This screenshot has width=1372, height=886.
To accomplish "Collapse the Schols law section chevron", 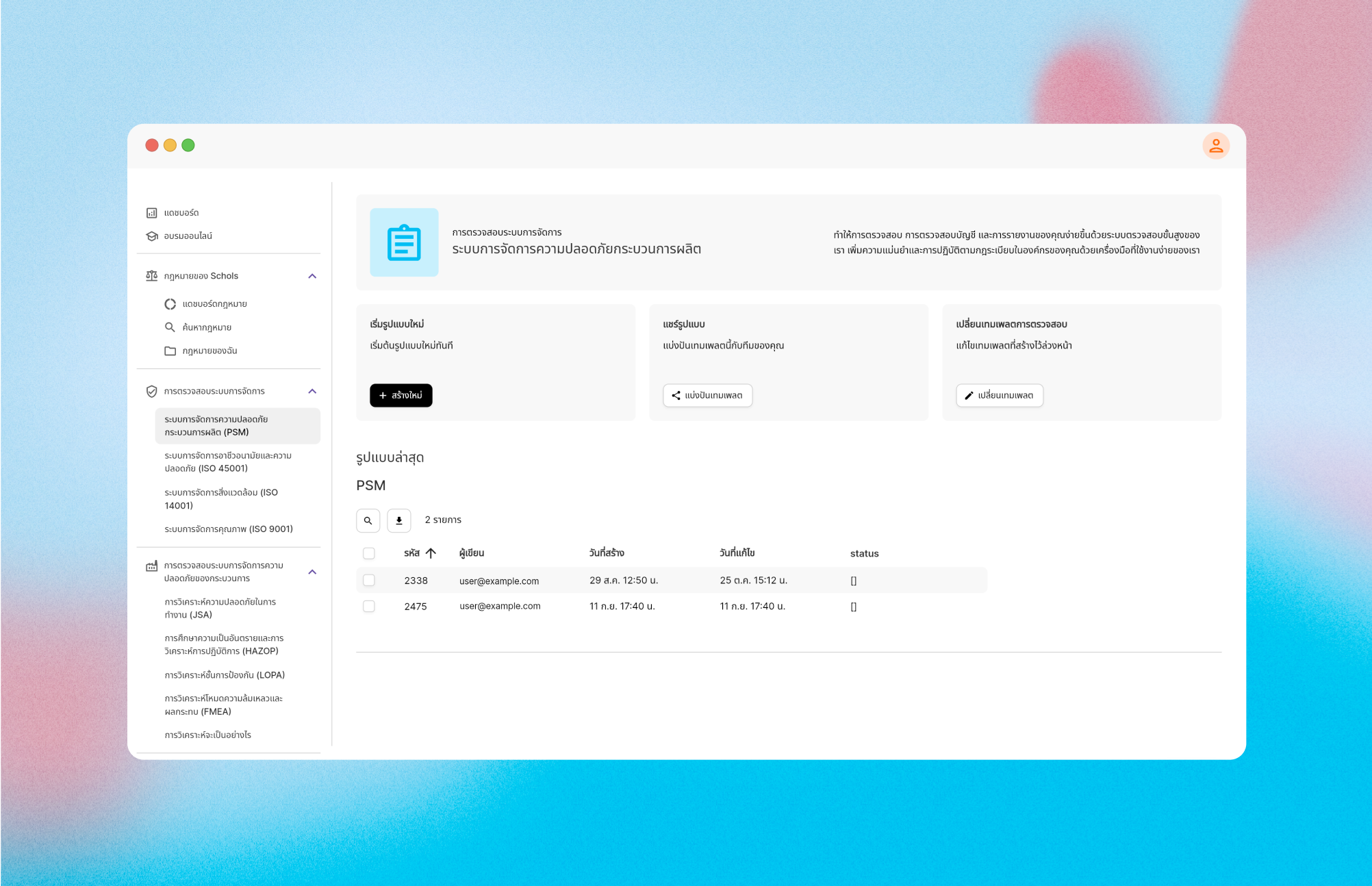I will 312,276.
